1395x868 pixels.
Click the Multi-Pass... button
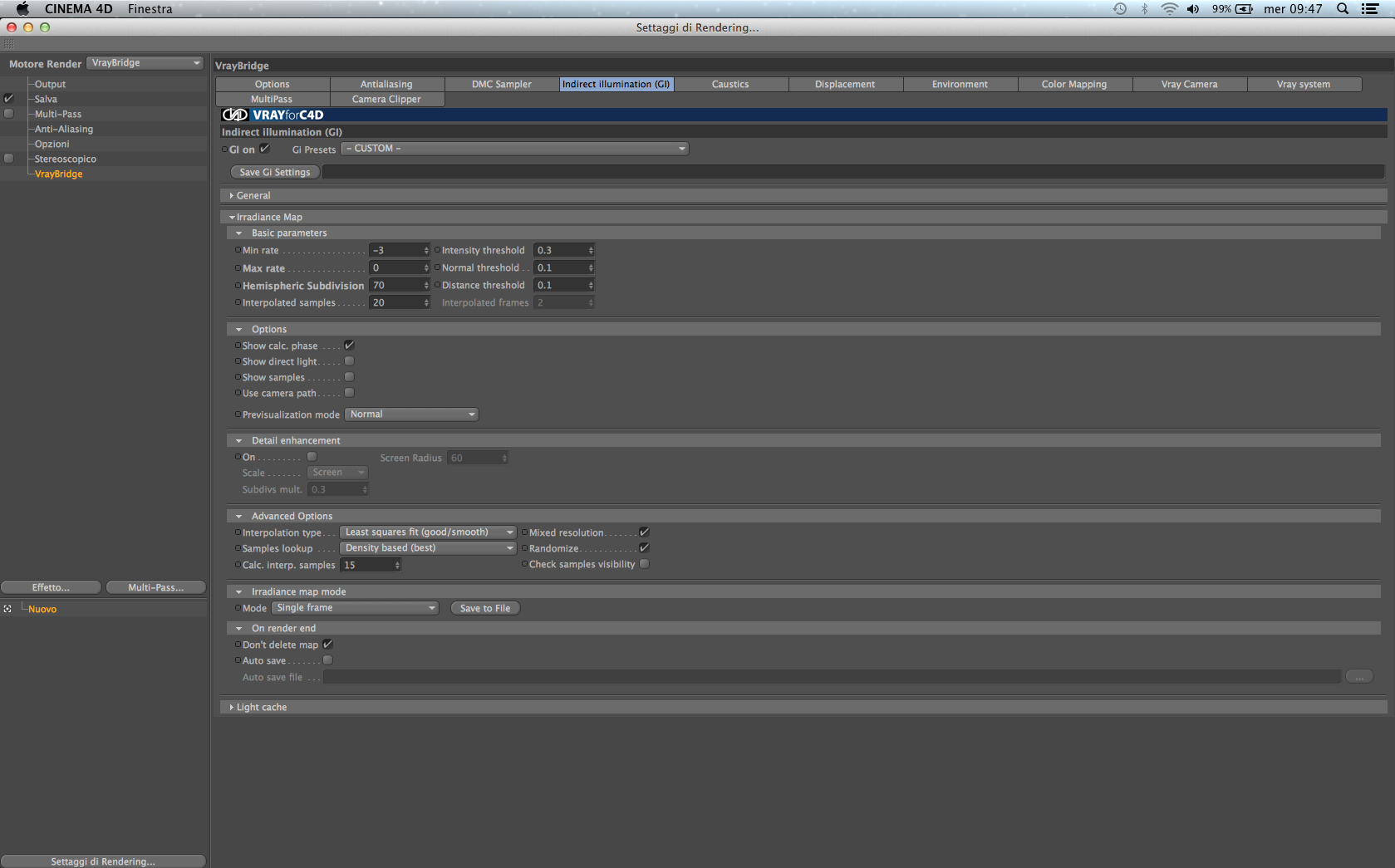coord(156,587)
